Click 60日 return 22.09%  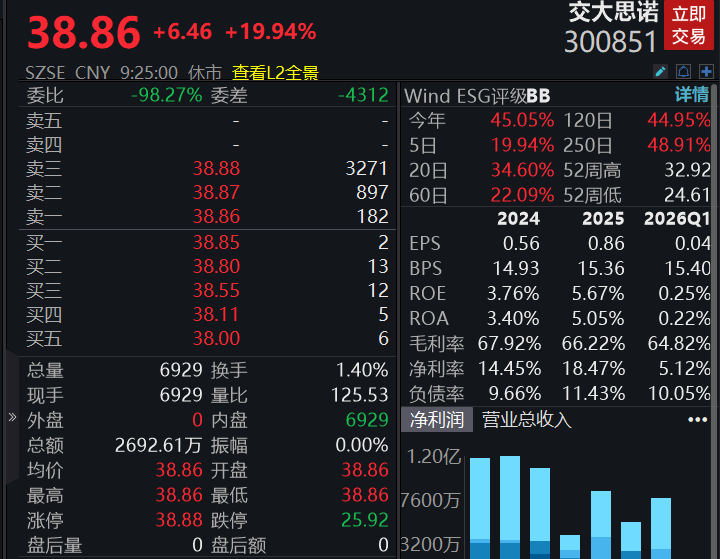pos(522,195)
